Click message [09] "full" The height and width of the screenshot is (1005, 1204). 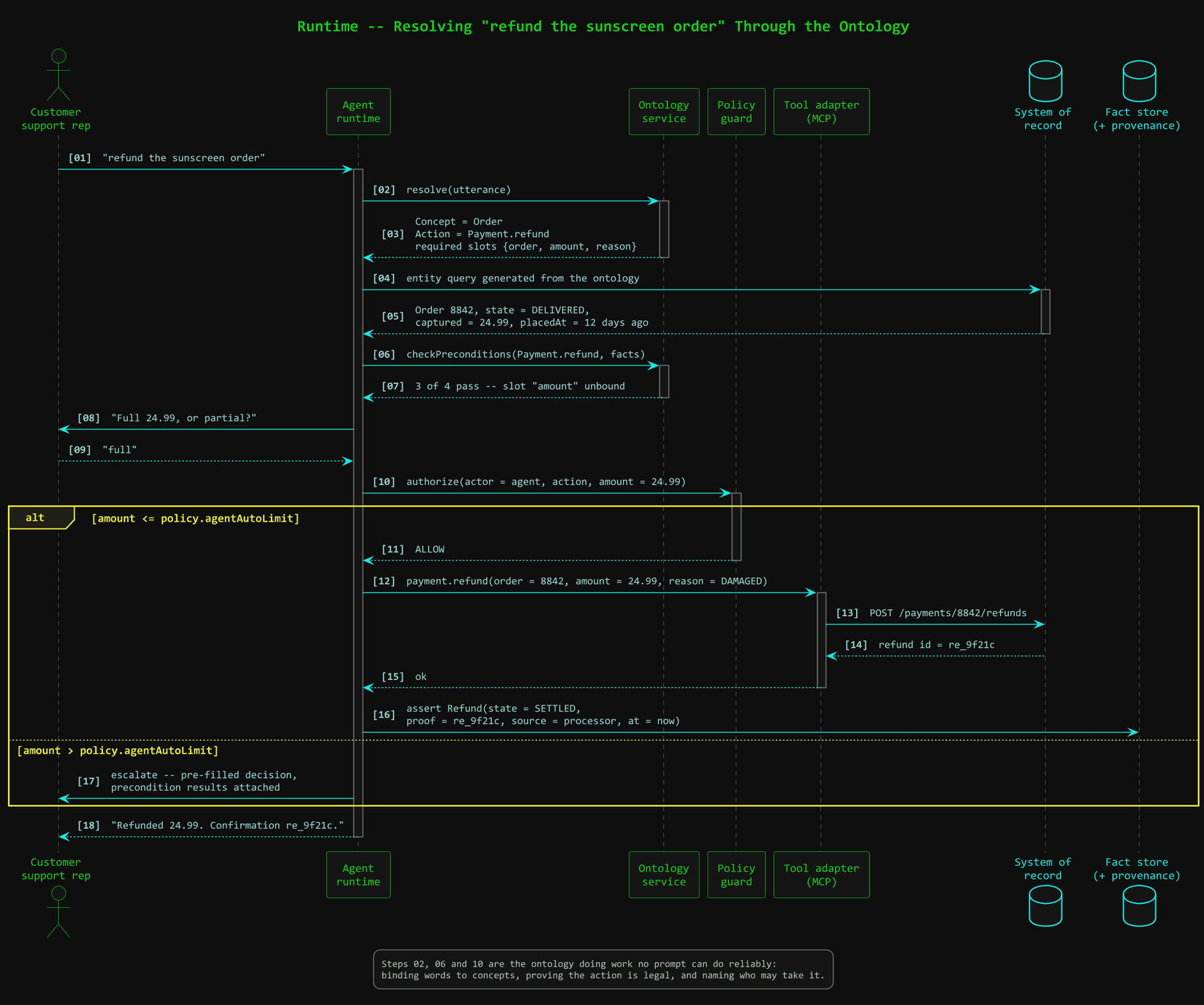tap(102, 450)
